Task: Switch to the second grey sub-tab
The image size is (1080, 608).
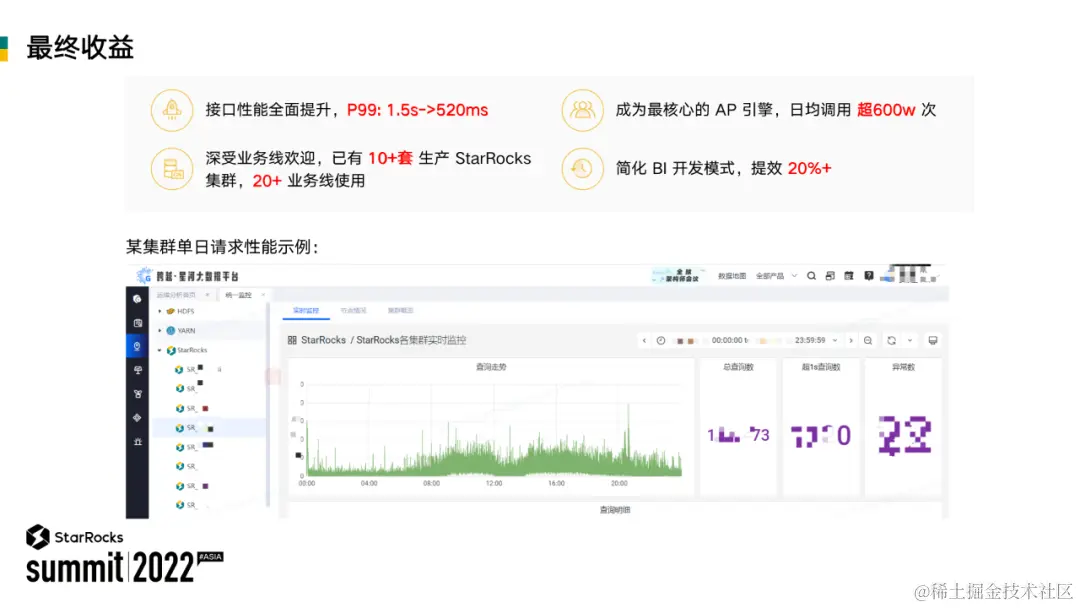Action: (353, 311)
